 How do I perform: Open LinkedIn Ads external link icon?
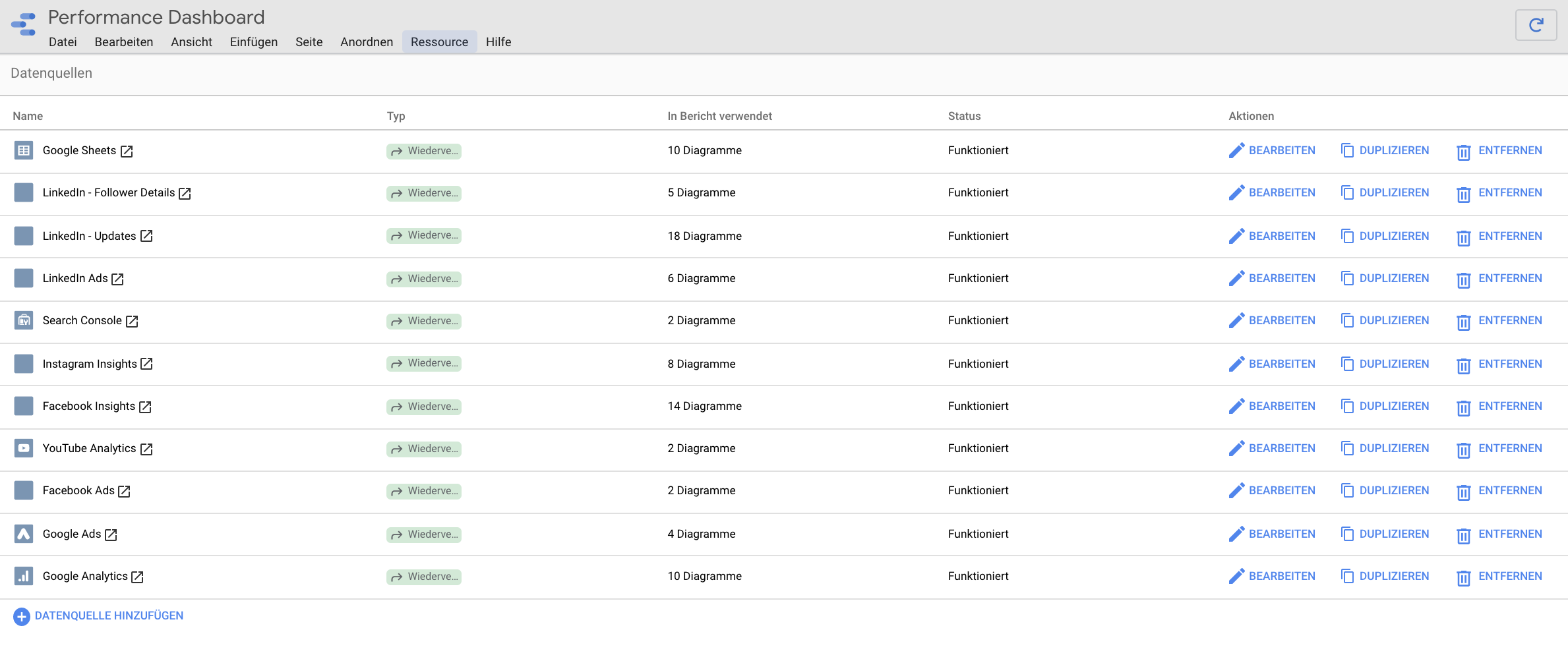tap(118, 279)
